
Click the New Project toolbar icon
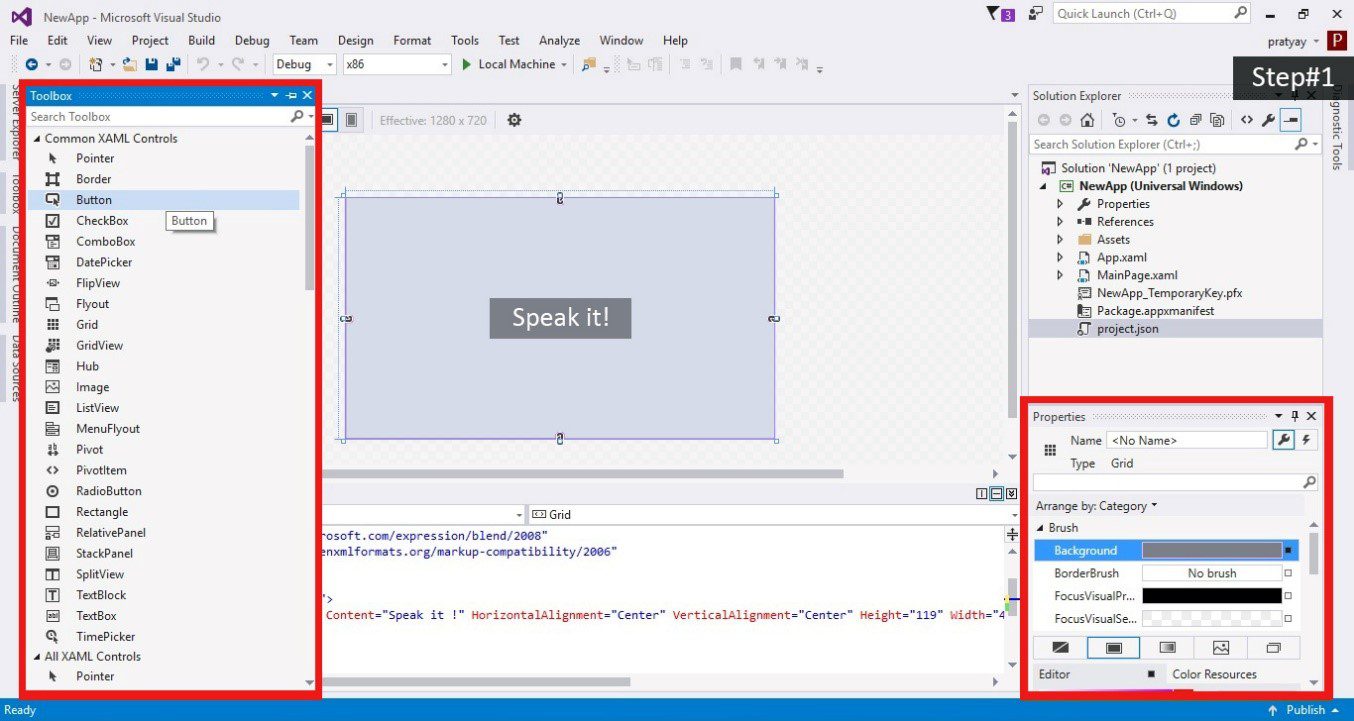click(x=96, y=64)
